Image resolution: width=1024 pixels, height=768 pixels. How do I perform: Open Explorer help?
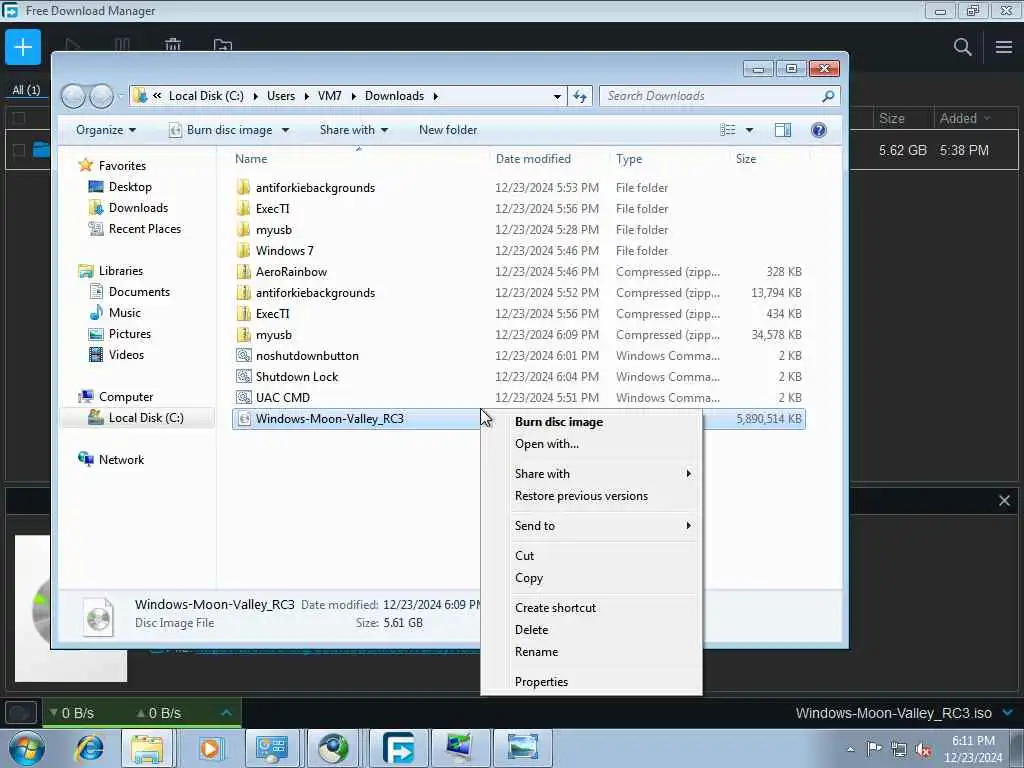coord(818,130)
